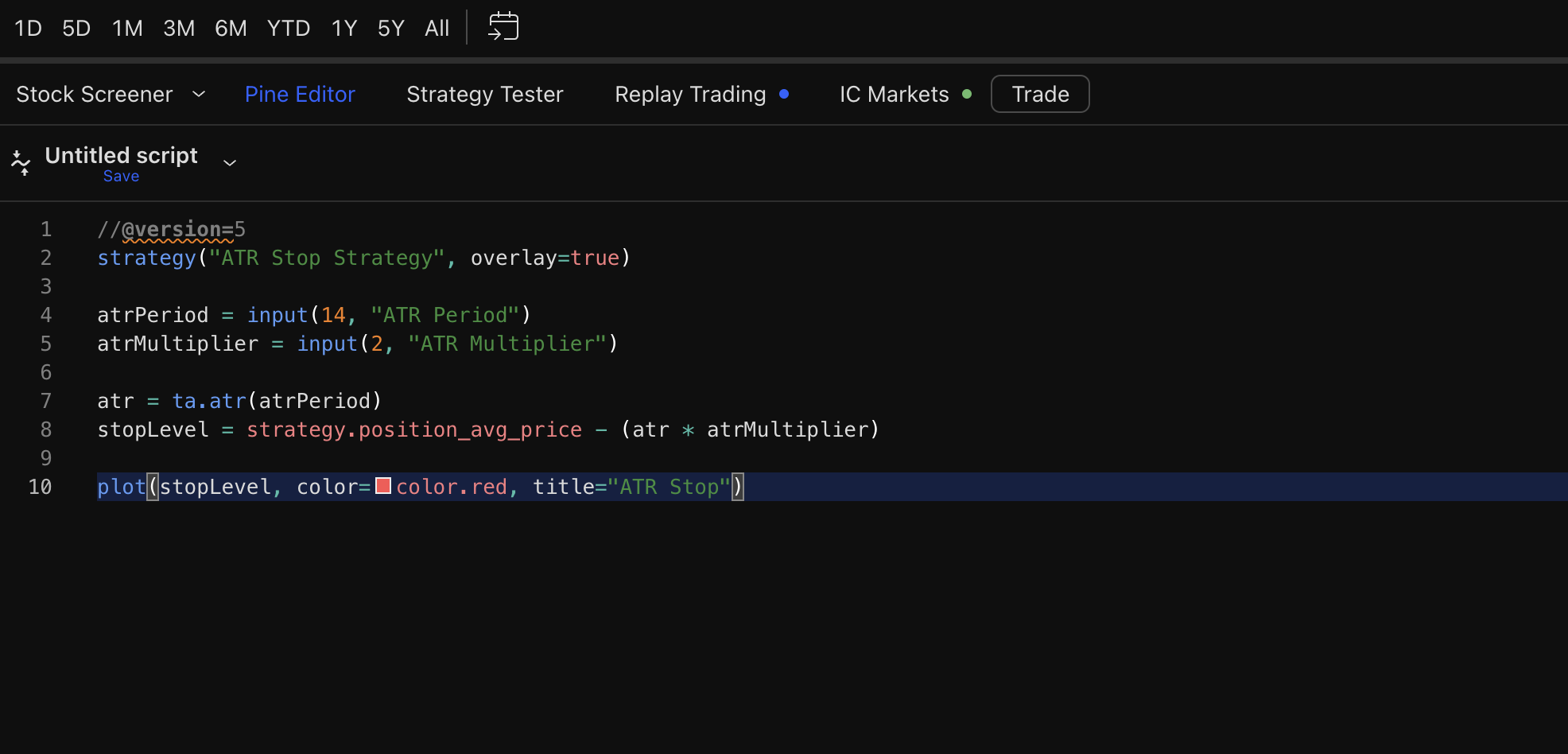Select the YTD time range
Viewport: 1568px width, 754px height.
[x=289, y=29]
